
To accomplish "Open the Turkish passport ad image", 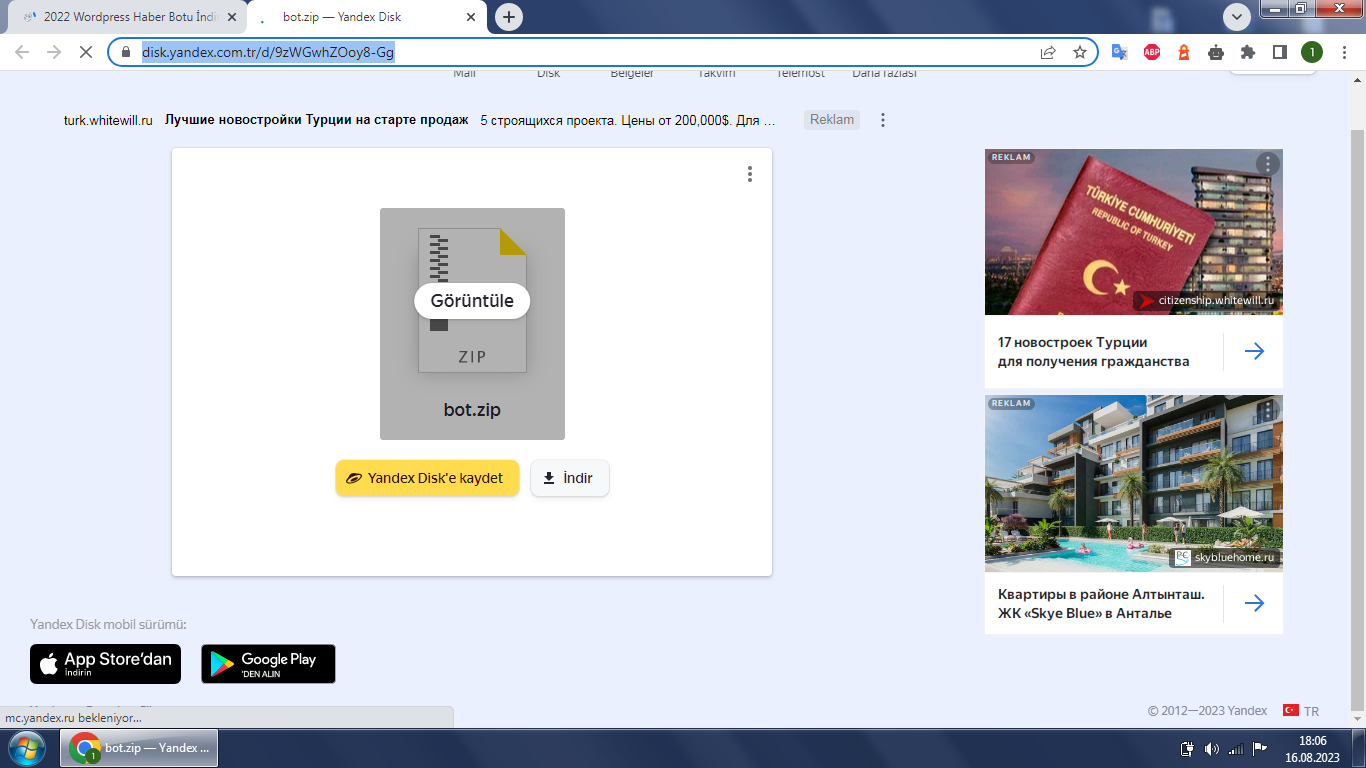I will click(1134, 232).
